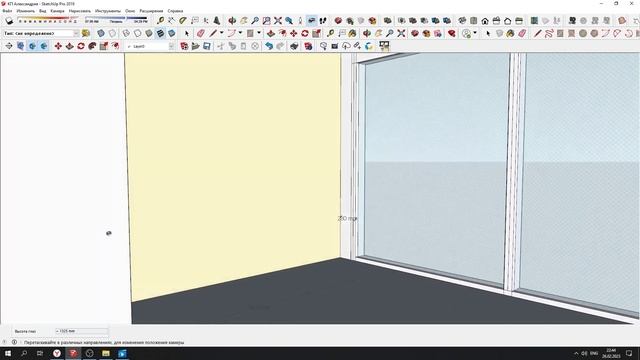Select the Push/Pull tool in middle toolbar
This screenshot has width=640, height=360.
(x=271, y=33)
